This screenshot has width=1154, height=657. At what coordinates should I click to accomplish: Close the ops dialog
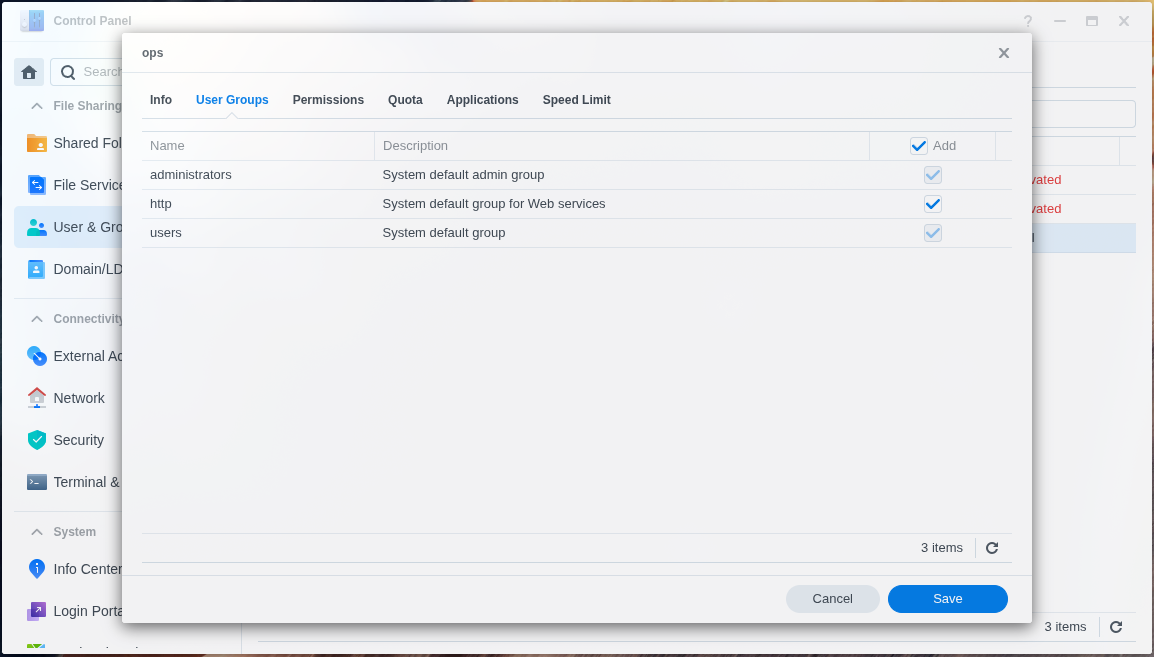coord(1004,53)
